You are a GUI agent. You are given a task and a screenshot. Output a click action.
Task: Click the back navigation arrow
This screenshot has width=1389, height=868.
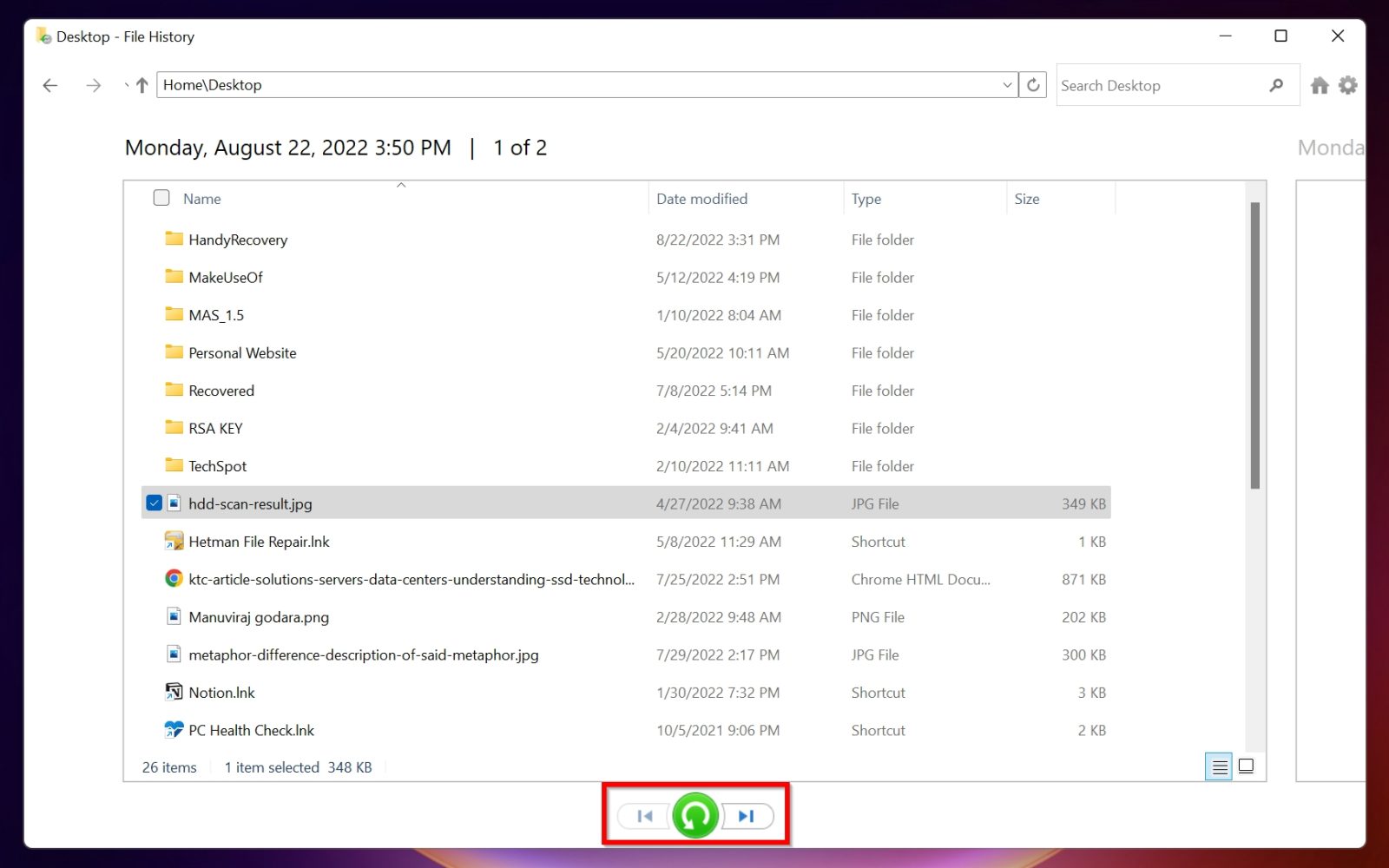[49, 84]
